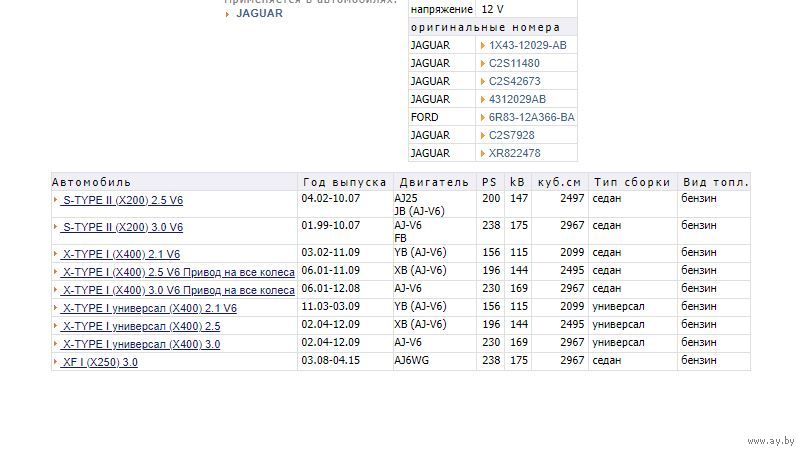Click the напряжение label cell

(x=442, y=9)
